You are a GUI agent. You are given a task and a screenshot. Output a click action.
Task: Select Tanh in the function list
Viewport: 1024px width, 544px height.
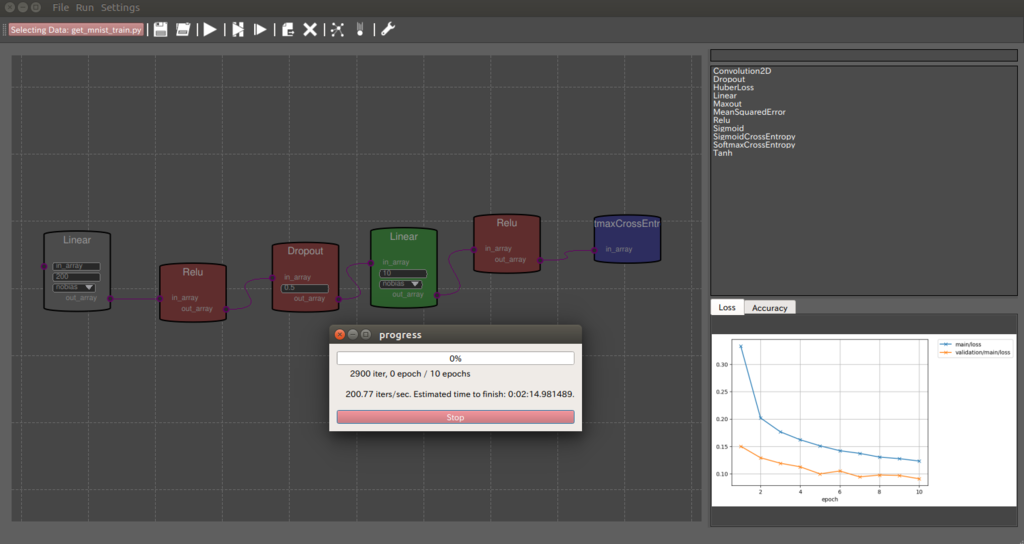(x=722, y=153)
